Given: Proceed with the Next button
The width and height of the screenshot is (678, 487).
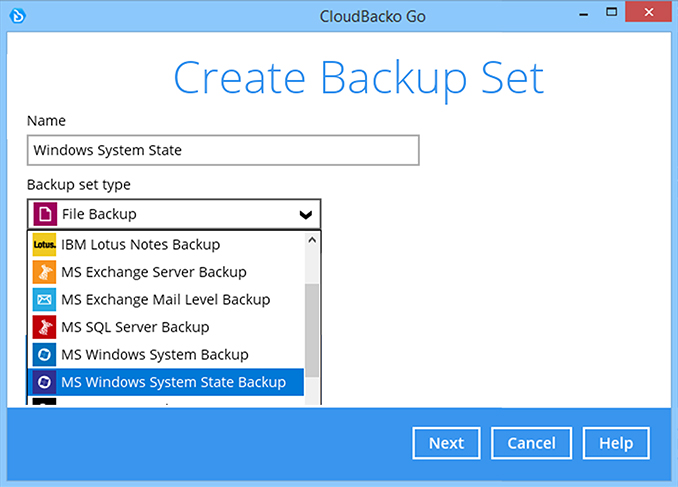Looking at the screenshot, I should (446, 443).
